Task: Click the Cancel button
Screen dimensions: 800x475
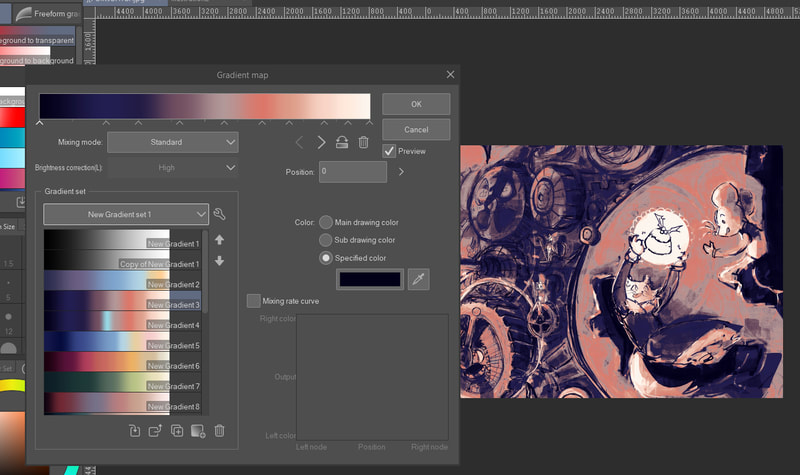Action: [416, 130]
